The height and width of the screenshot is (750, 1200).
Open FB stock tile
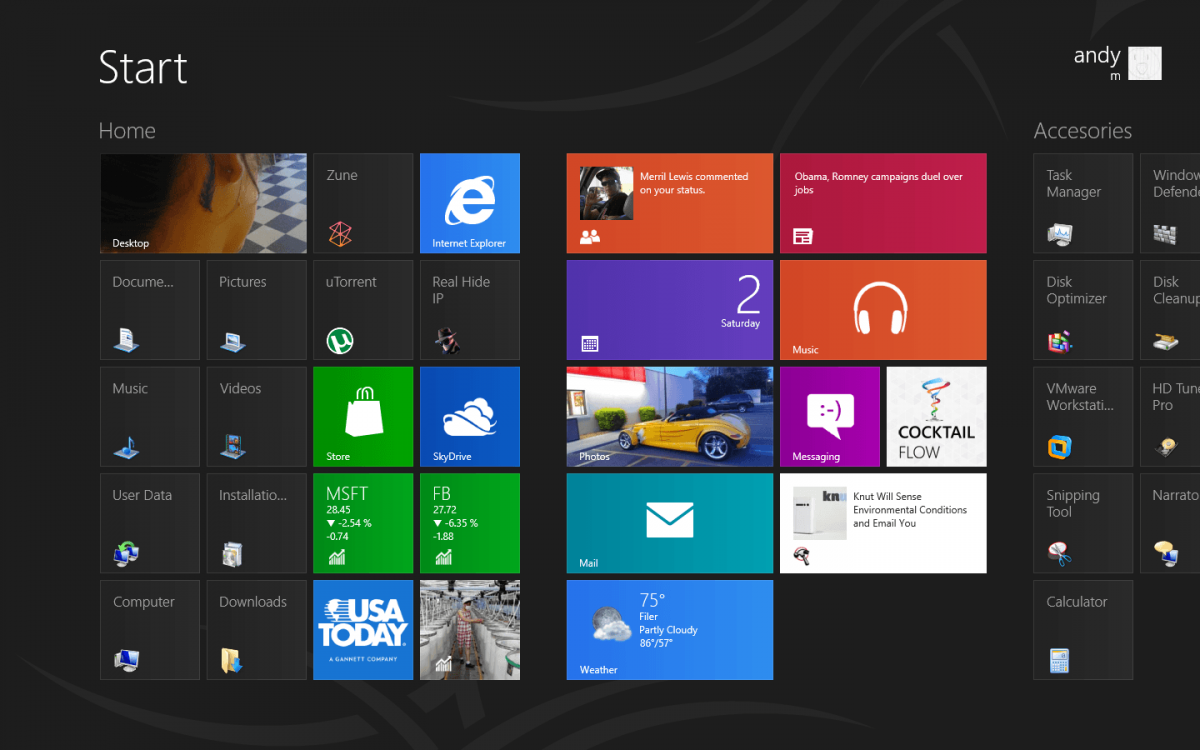point(470,523)
